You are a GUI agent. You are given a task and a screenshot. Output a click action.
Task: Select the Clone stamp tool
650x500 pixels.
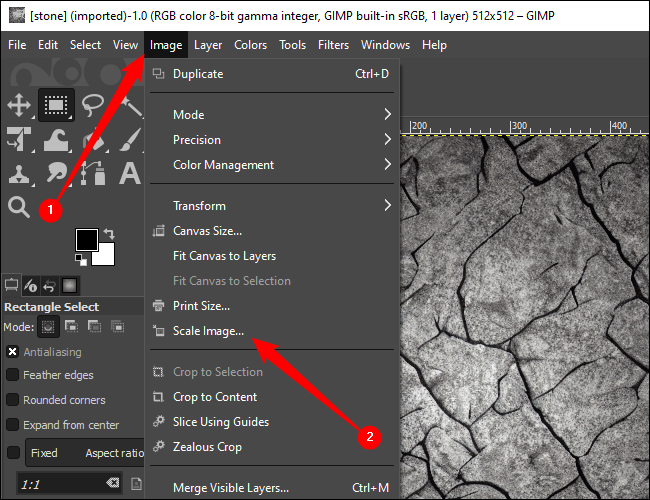[19, 173]
